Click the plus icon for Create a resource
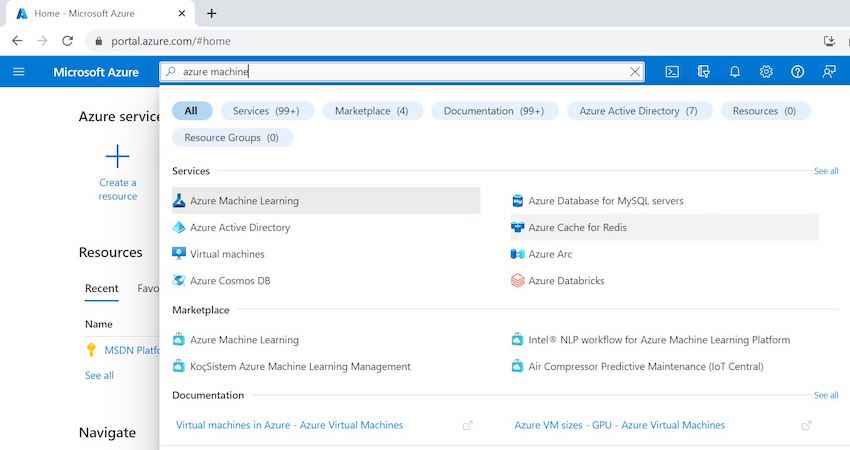The width and height of the screenshot is (850, 450). 118,157
